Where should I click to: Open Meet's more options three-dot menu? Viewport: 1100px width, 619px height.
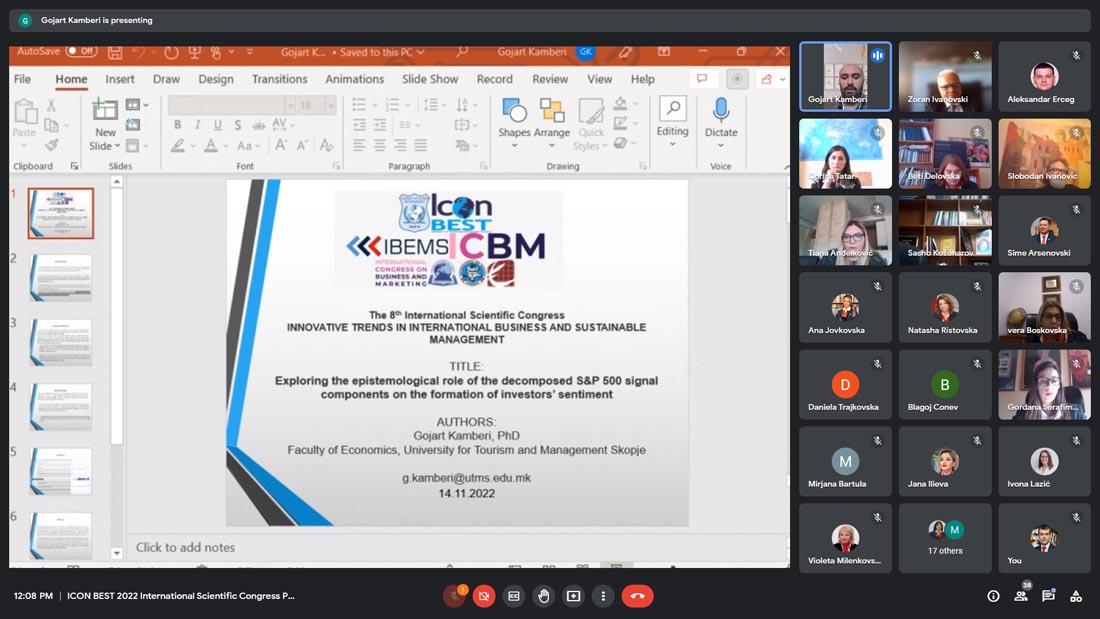(x=603, y=596)
